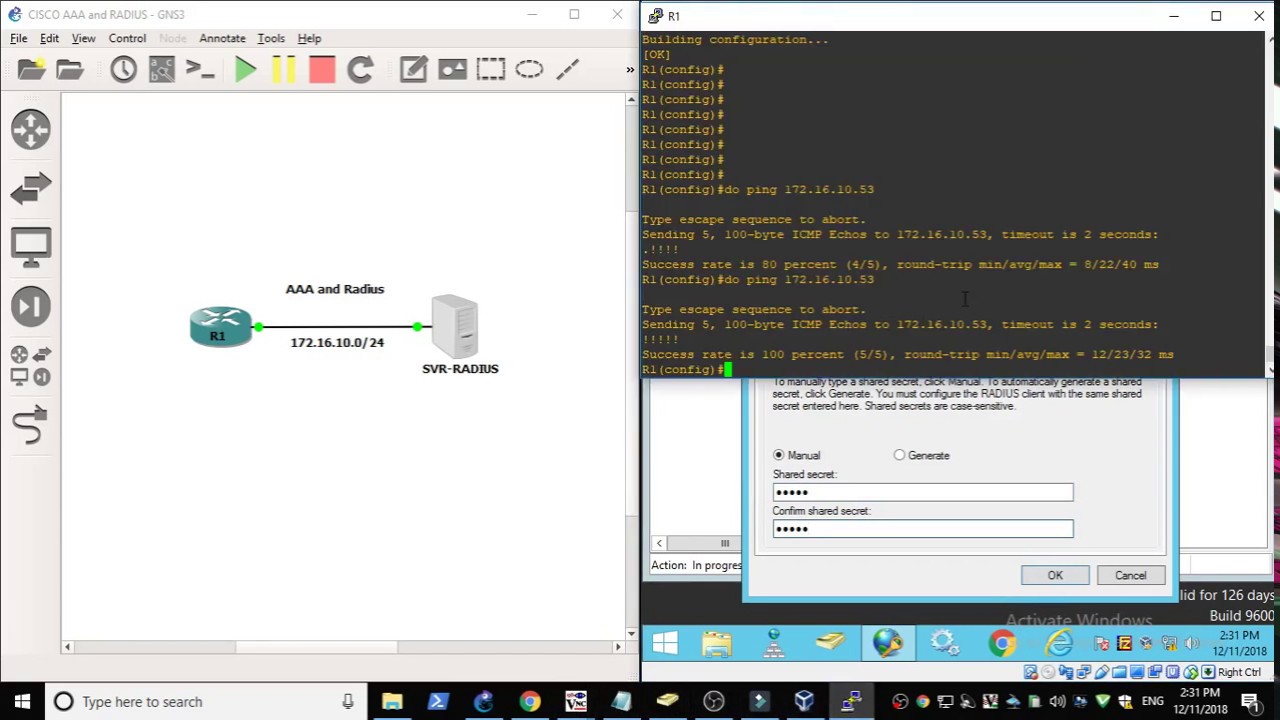Open a project via the open-folder toolbar icon
The width and height of the screenshot is (1280, 720).
pos(70,69)
